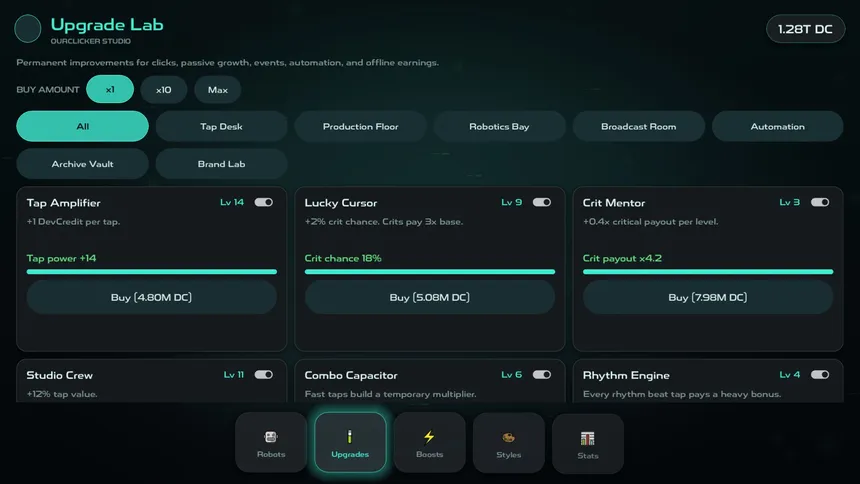Image resolution: width=860 pixels, height=484 pixels.
Task: Filter by Broadcast Room category
Action: (x=638, y=126)
